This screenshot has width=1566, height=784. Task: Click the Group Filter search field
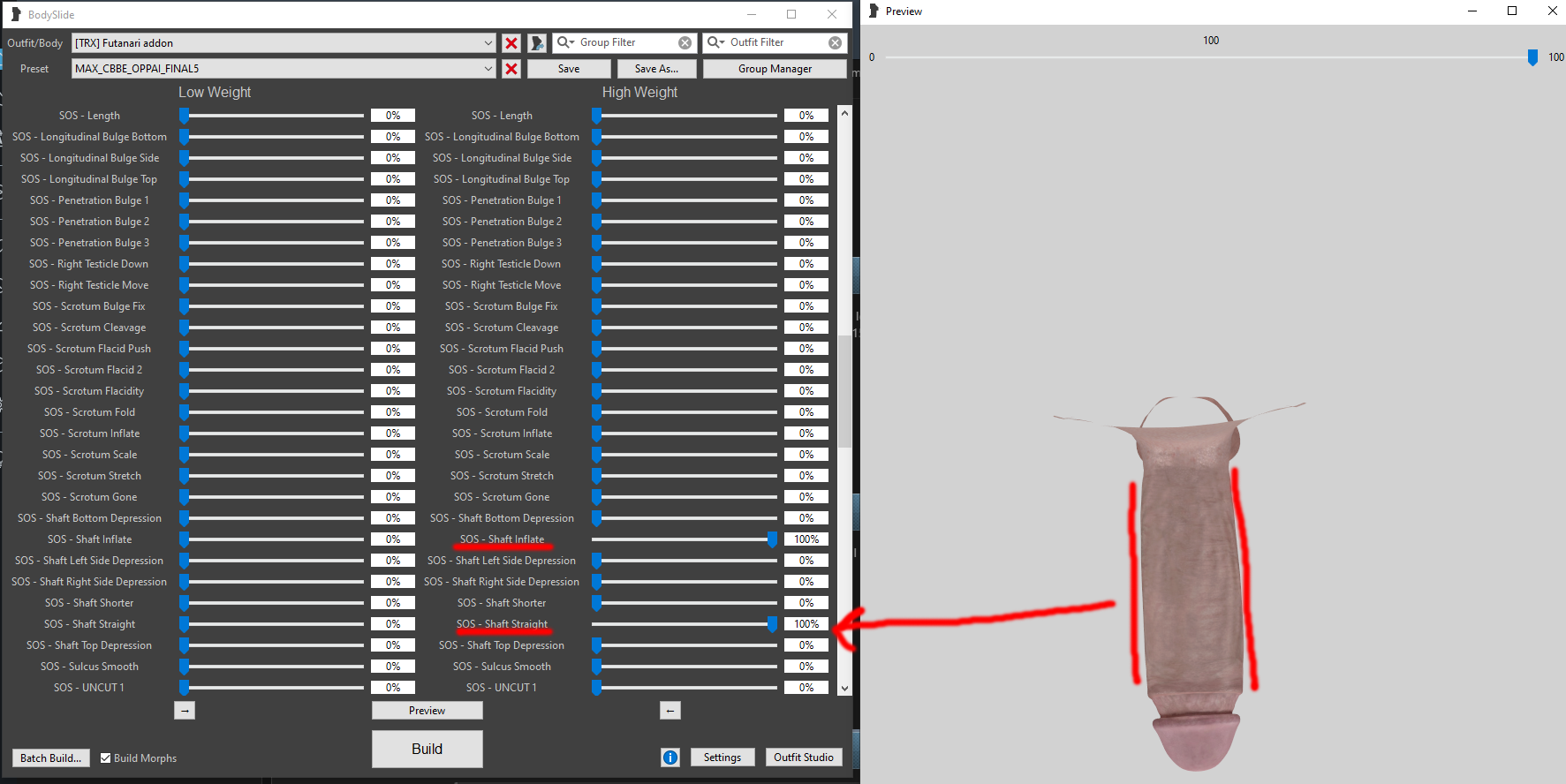625,42
